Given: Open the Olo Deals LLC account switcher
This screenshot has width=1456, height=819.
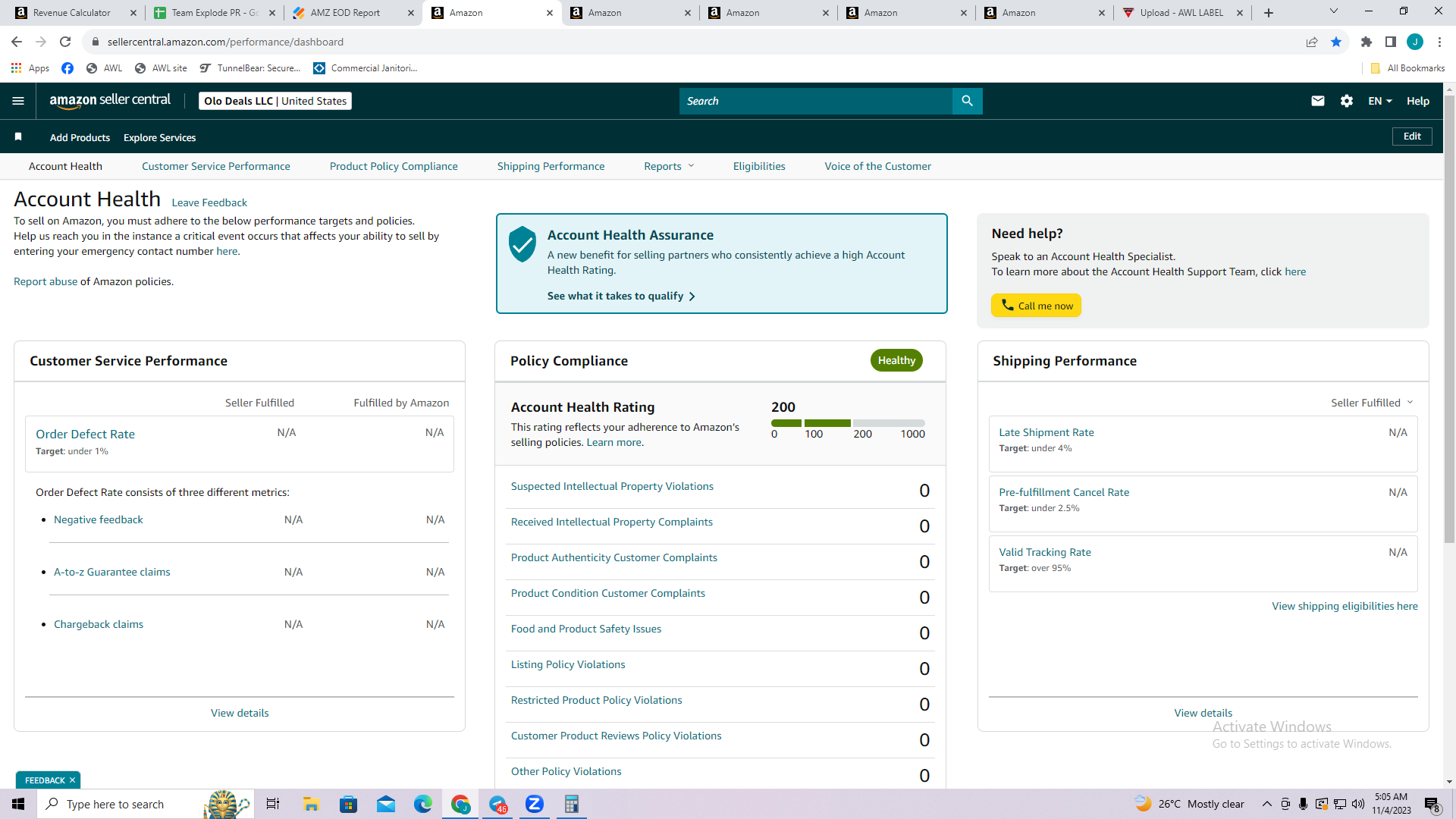Looking at the screenshot, I should 275,101.
